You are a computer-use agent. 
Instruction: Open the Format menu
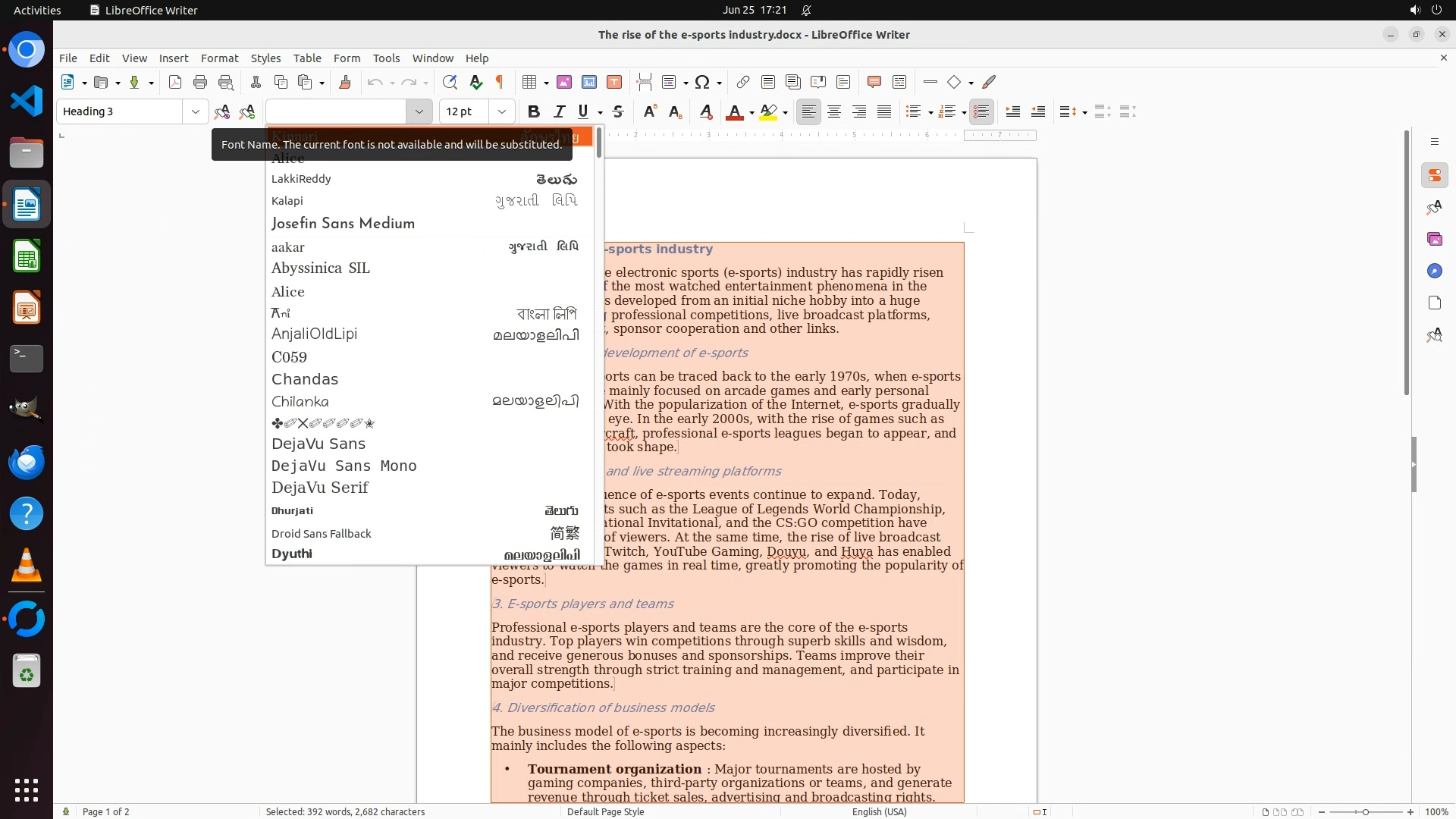point(219,58)
